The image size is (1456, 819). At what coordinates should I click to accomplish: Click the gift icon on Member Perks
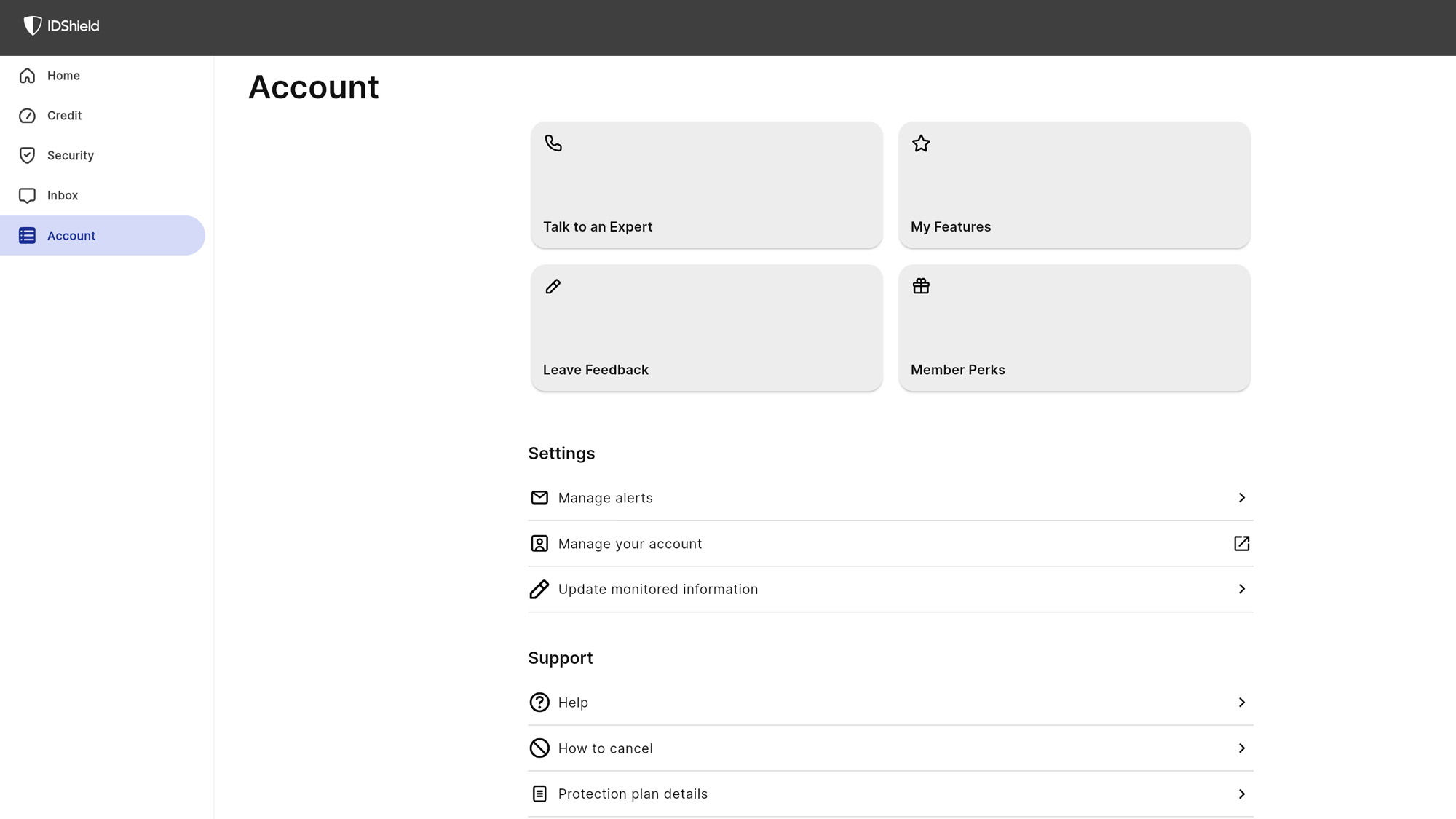point(921,287)
